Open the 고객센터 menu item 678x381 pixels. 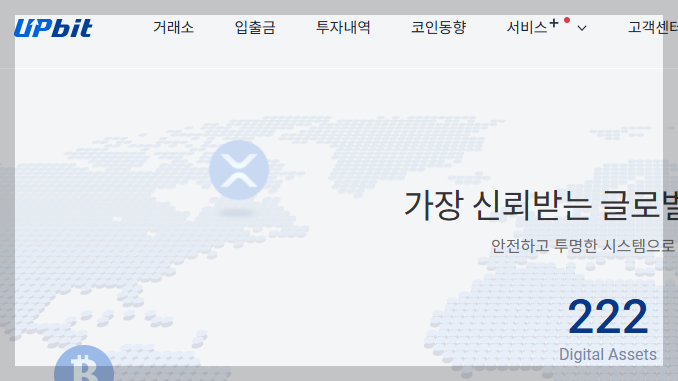(653, 28)
